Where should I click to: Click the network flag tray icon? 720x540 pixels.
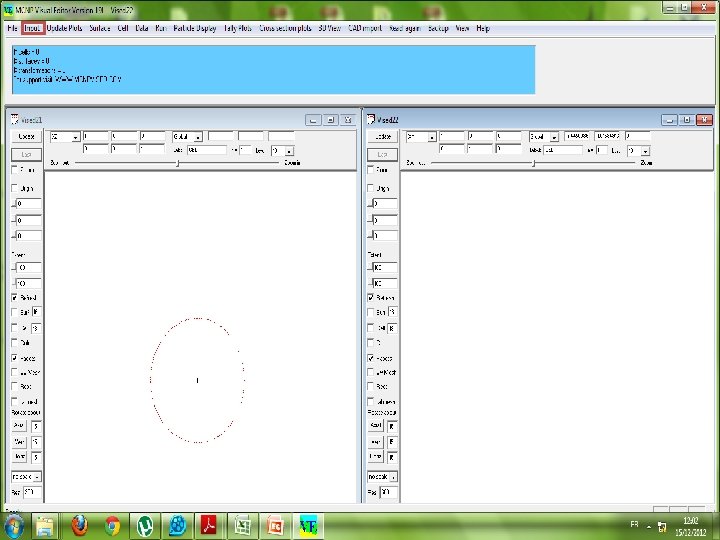(x=662, y=527)
